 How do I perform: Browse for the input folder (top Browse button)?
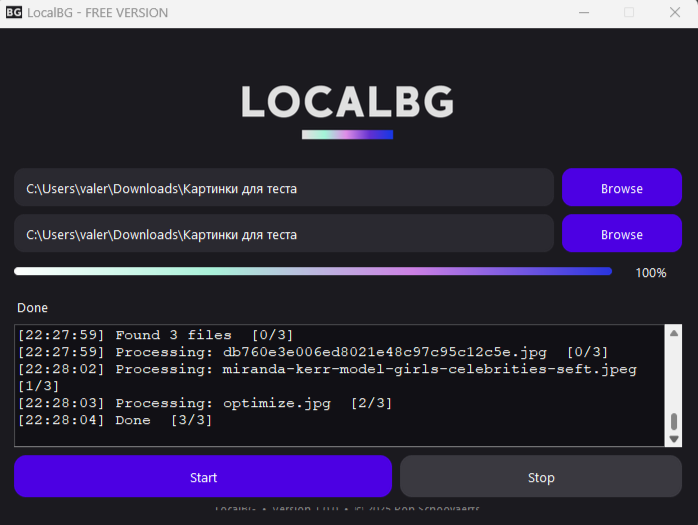pyautogui.click(x=622, y=187)
